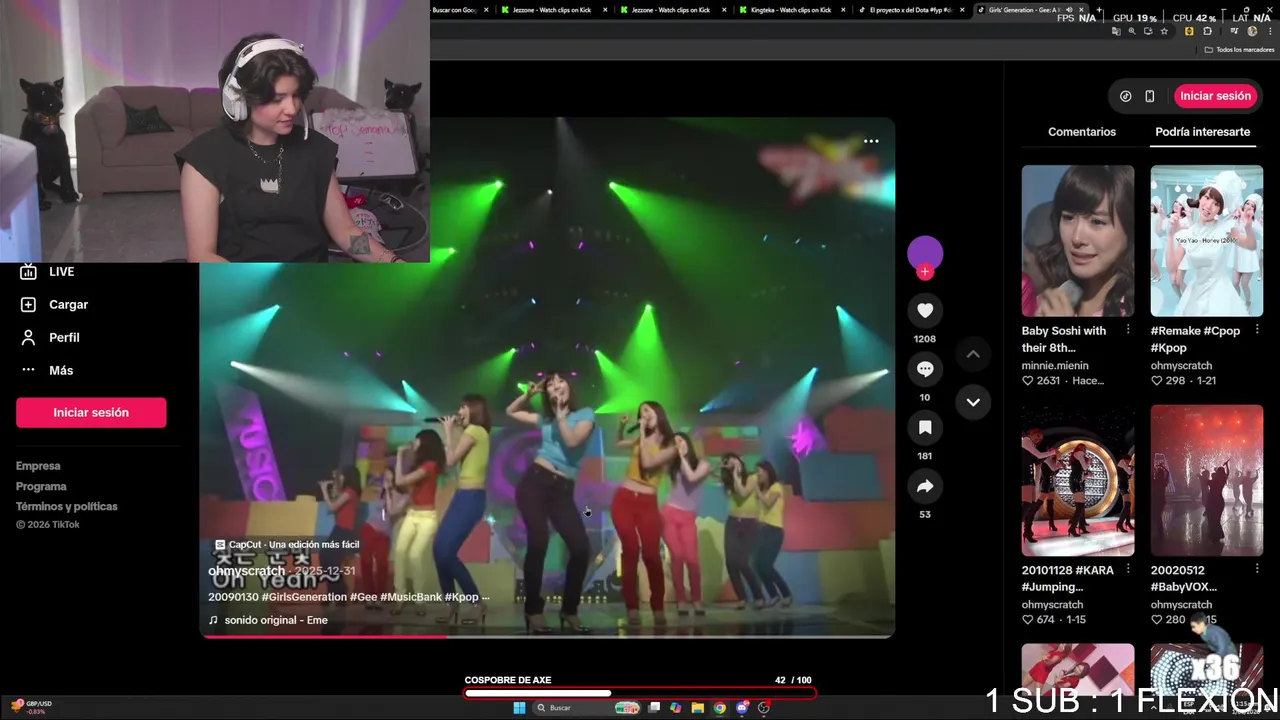
Task: Switch to the Comentarios tab
Action: pyautogui.click(x=1082, y=132)
